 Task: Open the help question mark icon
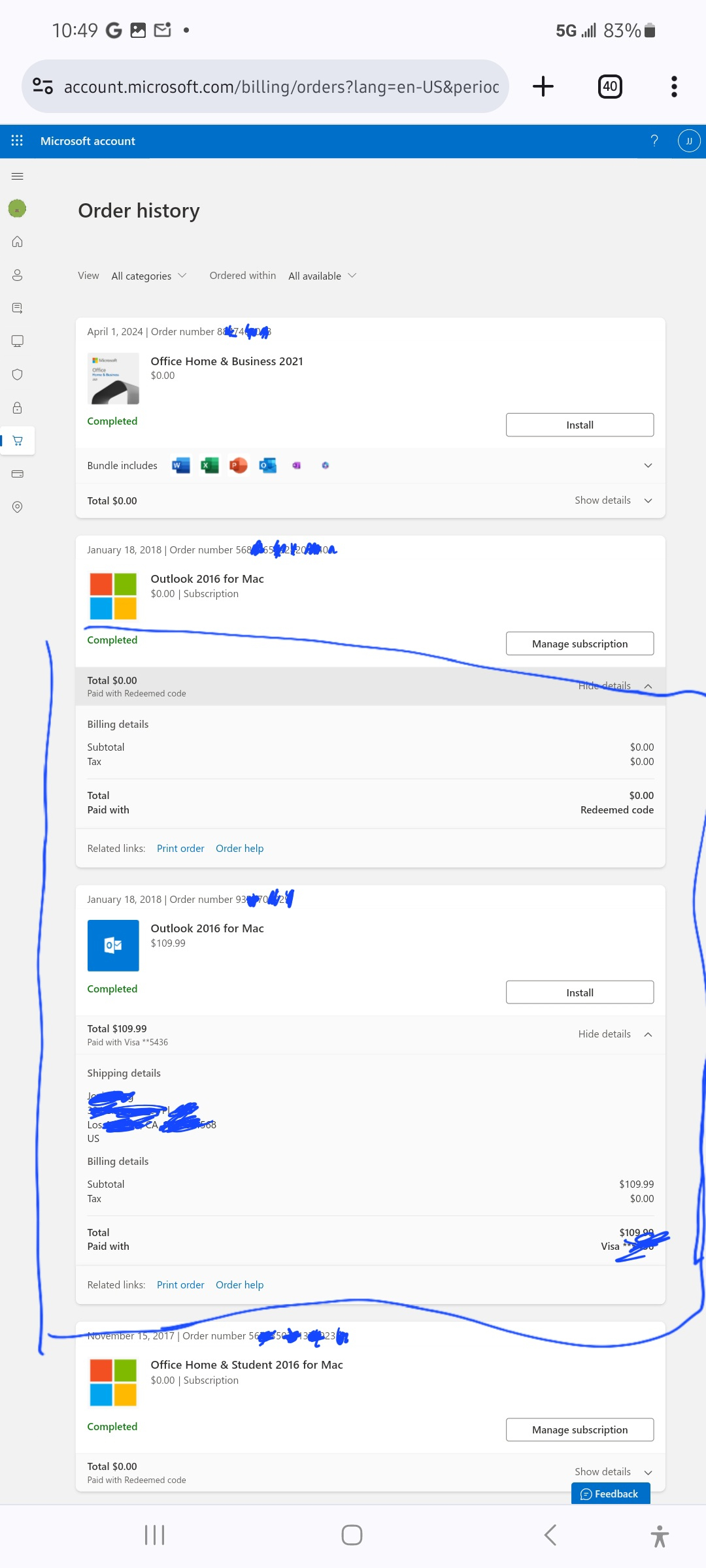pos(654,140)
